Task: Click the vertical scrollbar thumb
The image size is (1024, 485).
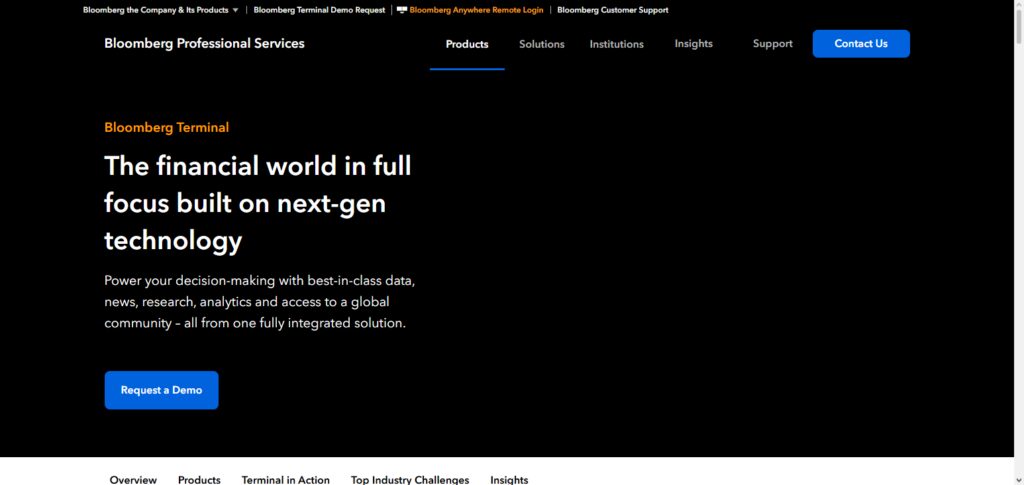Action: (x=1019, y=27)
